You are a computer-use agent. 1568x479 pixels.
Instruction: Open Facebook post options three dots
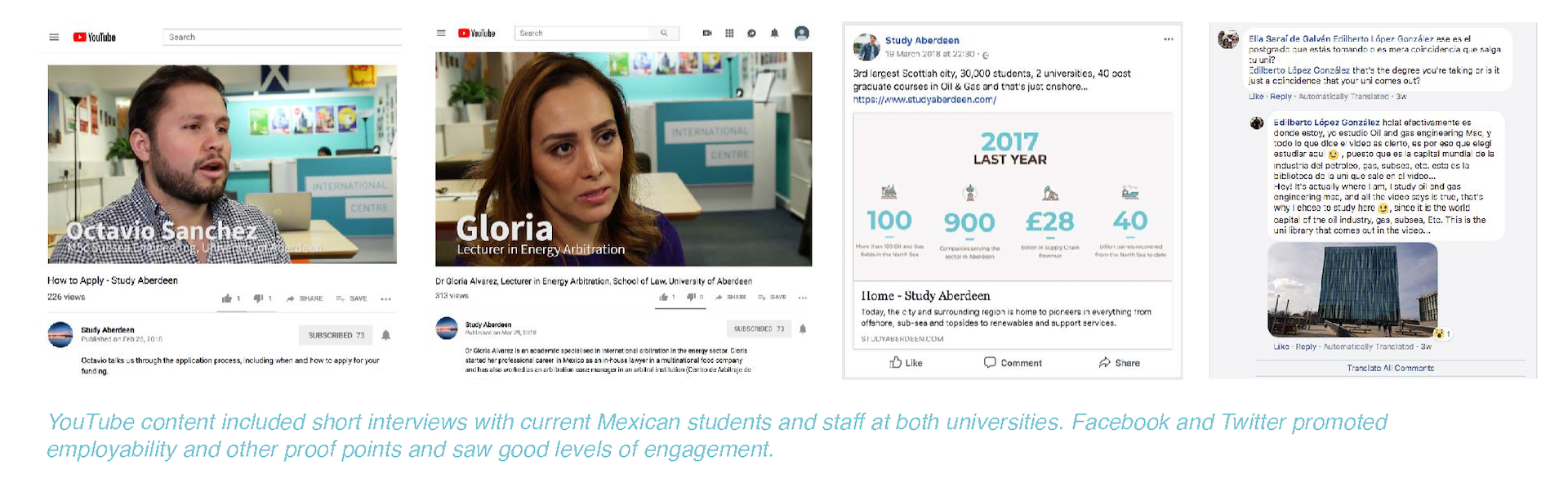click(1169, 39)
